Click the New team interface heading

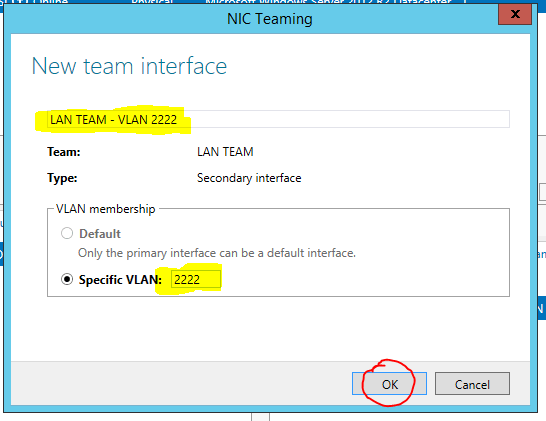coord(129,66)
